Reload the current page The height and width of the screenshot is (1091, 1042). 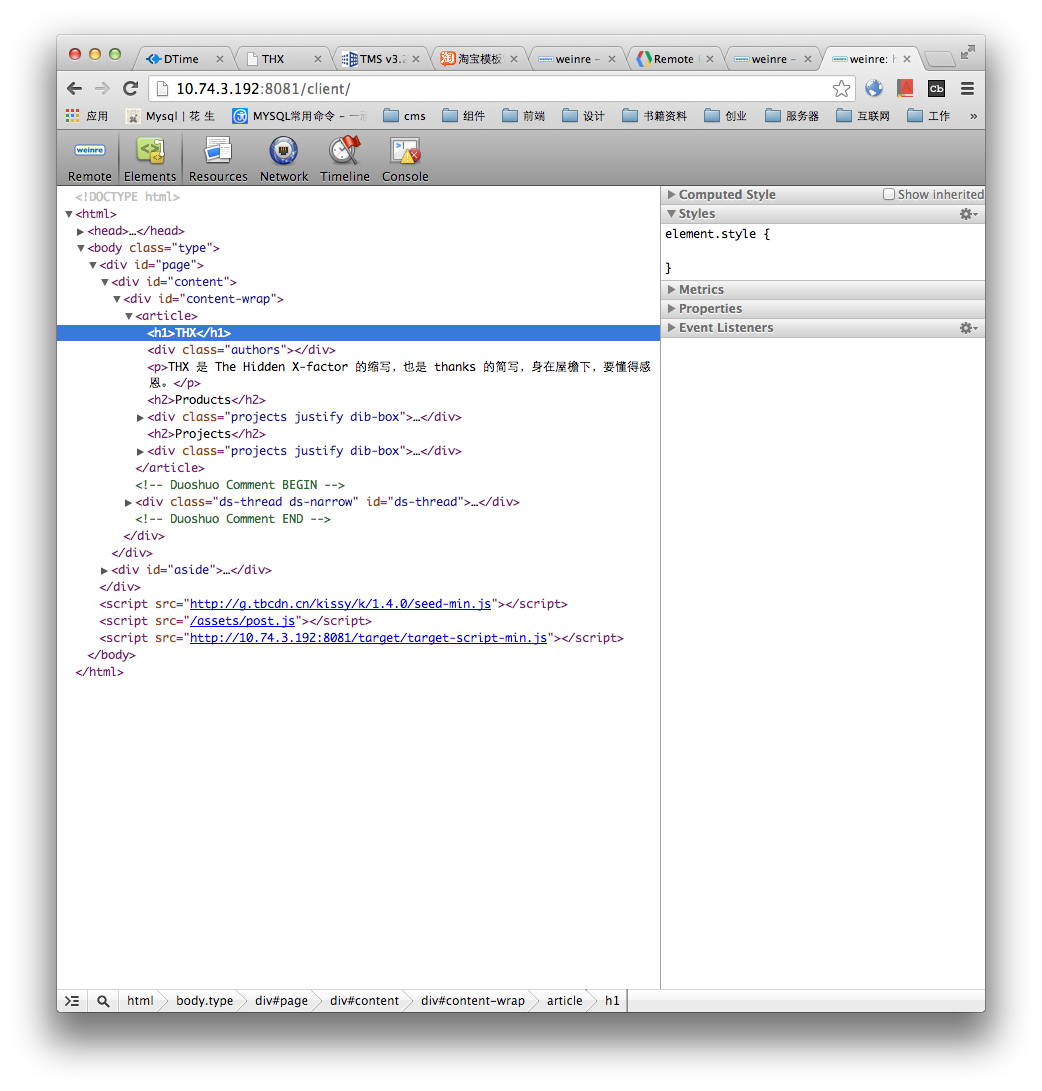pos(130,88)
